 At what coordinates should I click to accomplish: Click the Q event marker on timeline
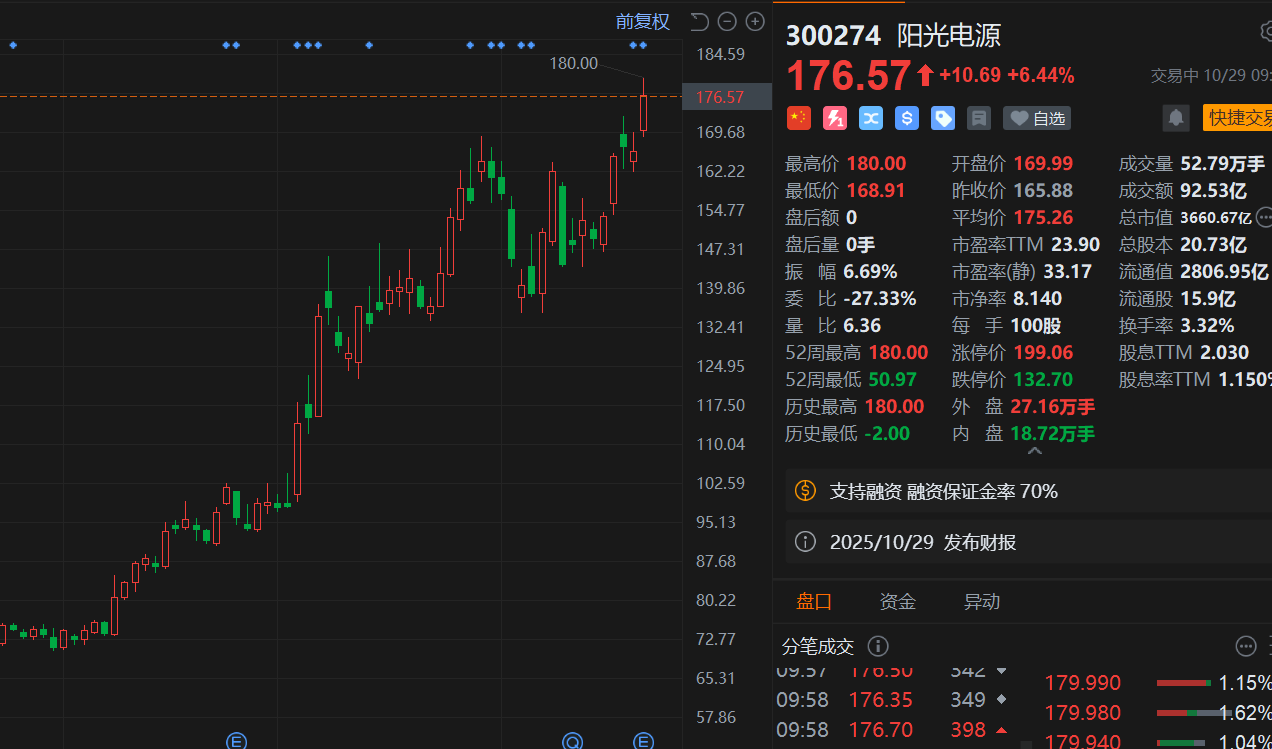click(x=572, y=741)
